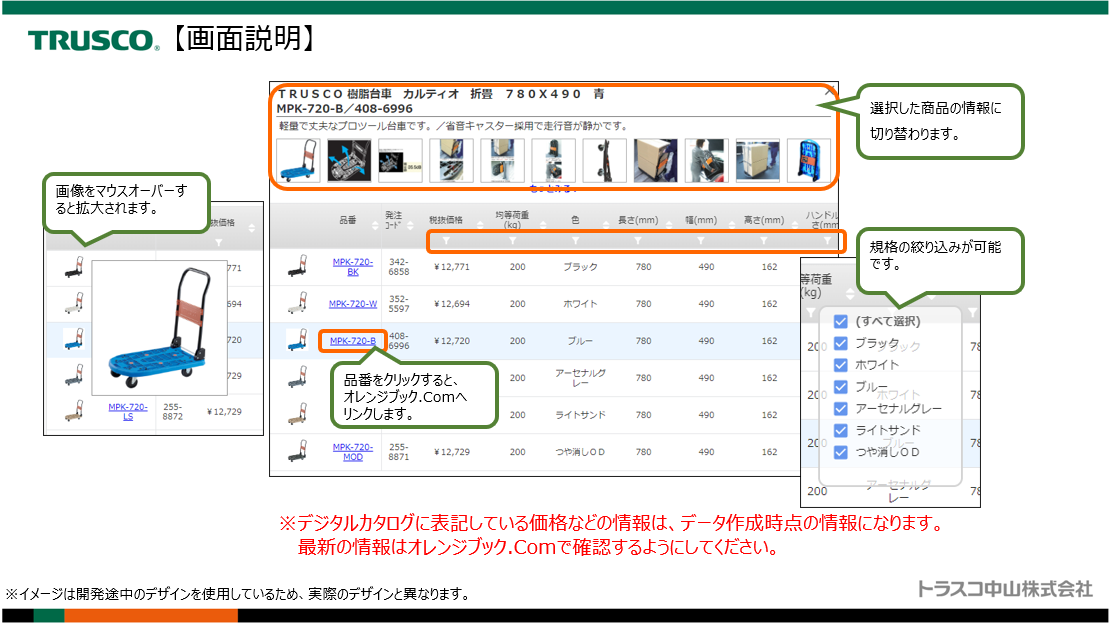
Task: Select the first blue cart gallery thumbnail
Action: pos(298,160)
